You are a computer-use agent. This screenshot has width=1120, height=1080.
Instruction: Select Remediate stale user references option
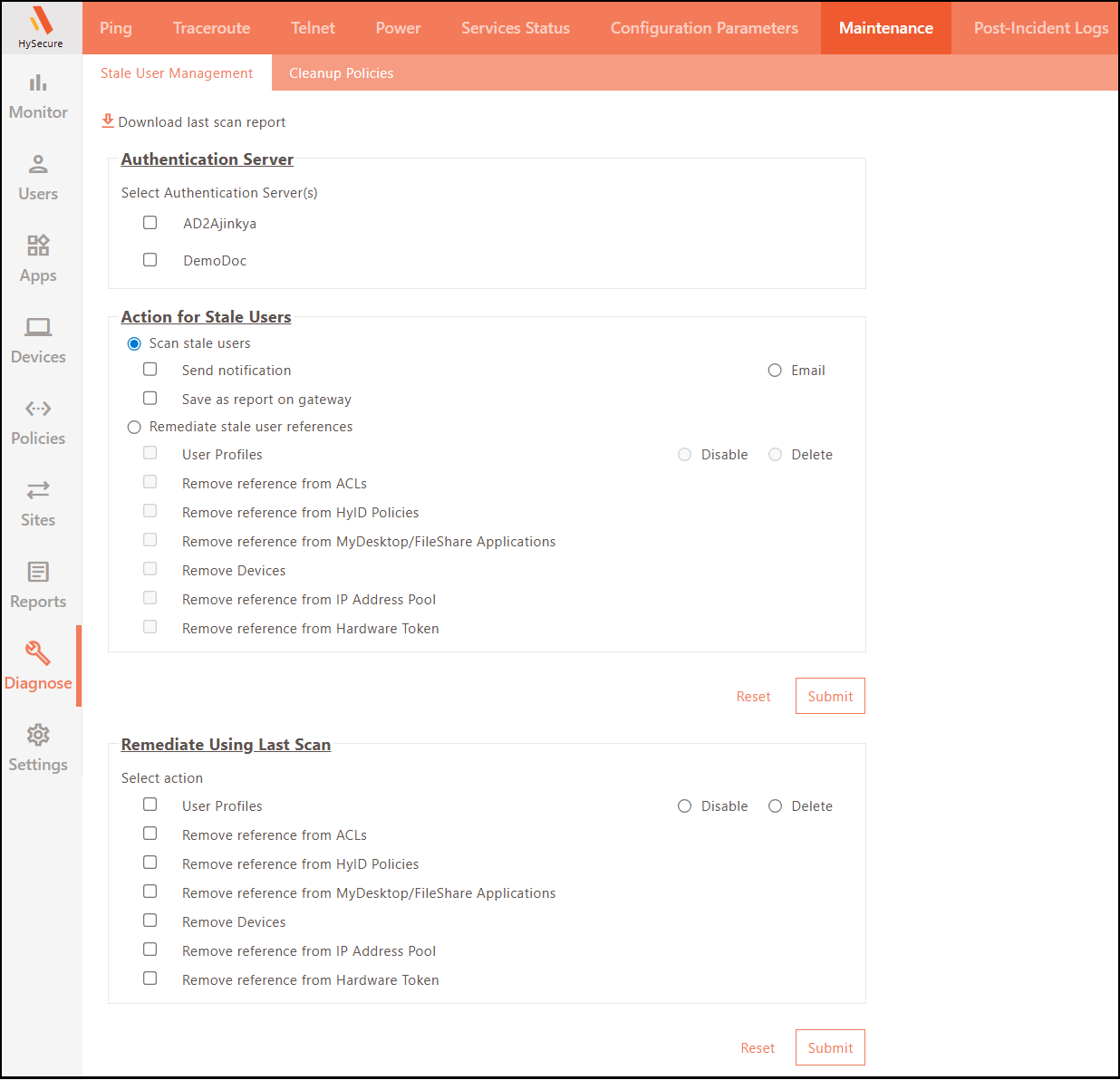click(134, 427)
